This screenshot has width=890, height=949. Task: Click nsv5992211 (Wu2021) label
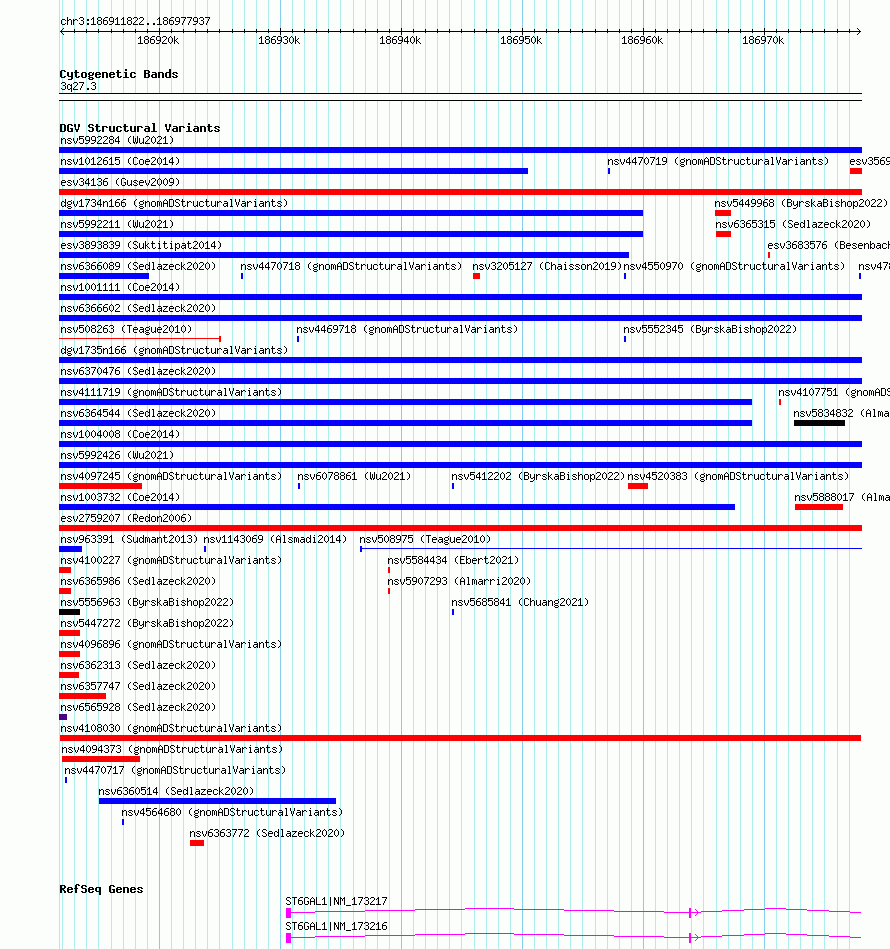click(x=117, y=225)
